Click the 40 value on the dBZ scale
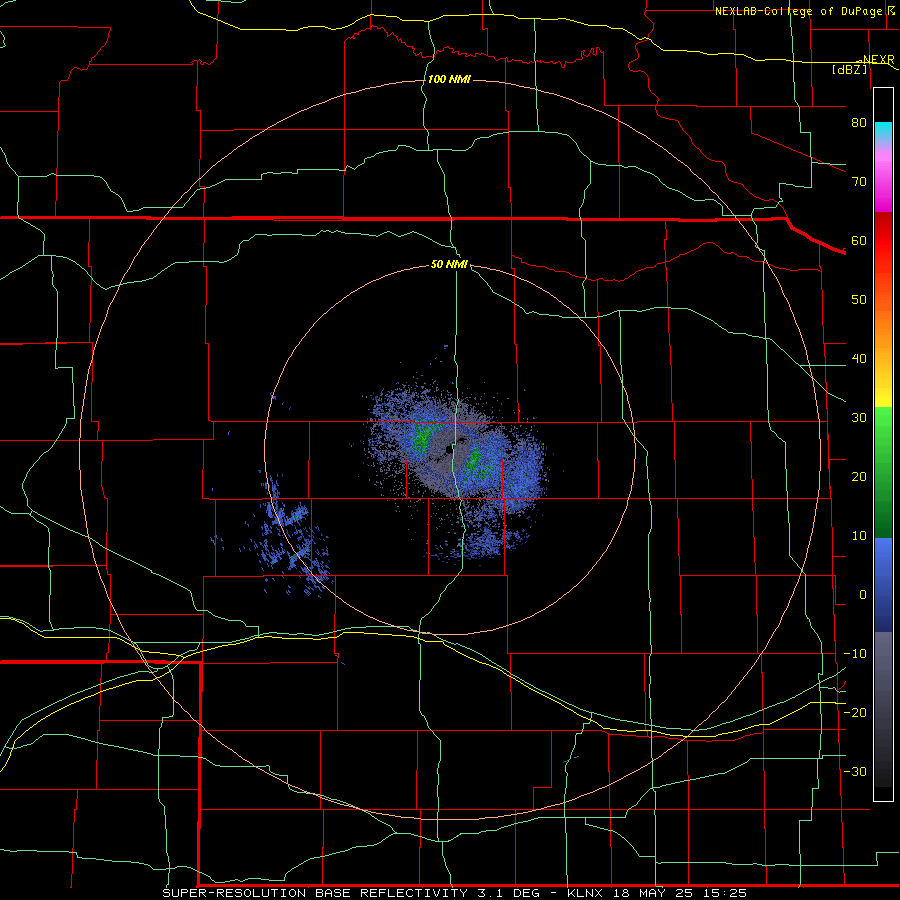 click(859, 359)
